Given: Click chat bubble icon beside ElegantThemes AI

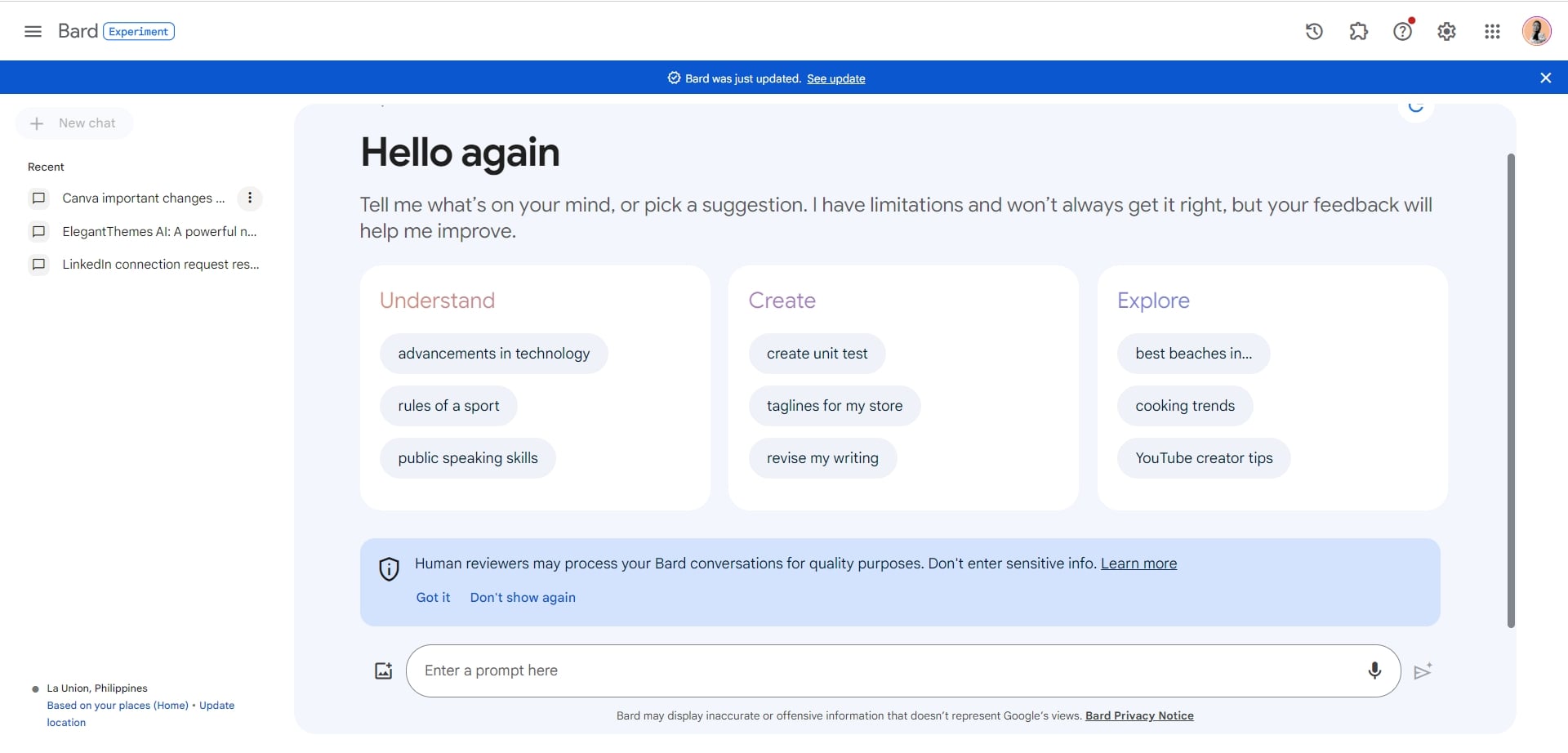Looking at the screenshot, I should click(x=38, y=232).
